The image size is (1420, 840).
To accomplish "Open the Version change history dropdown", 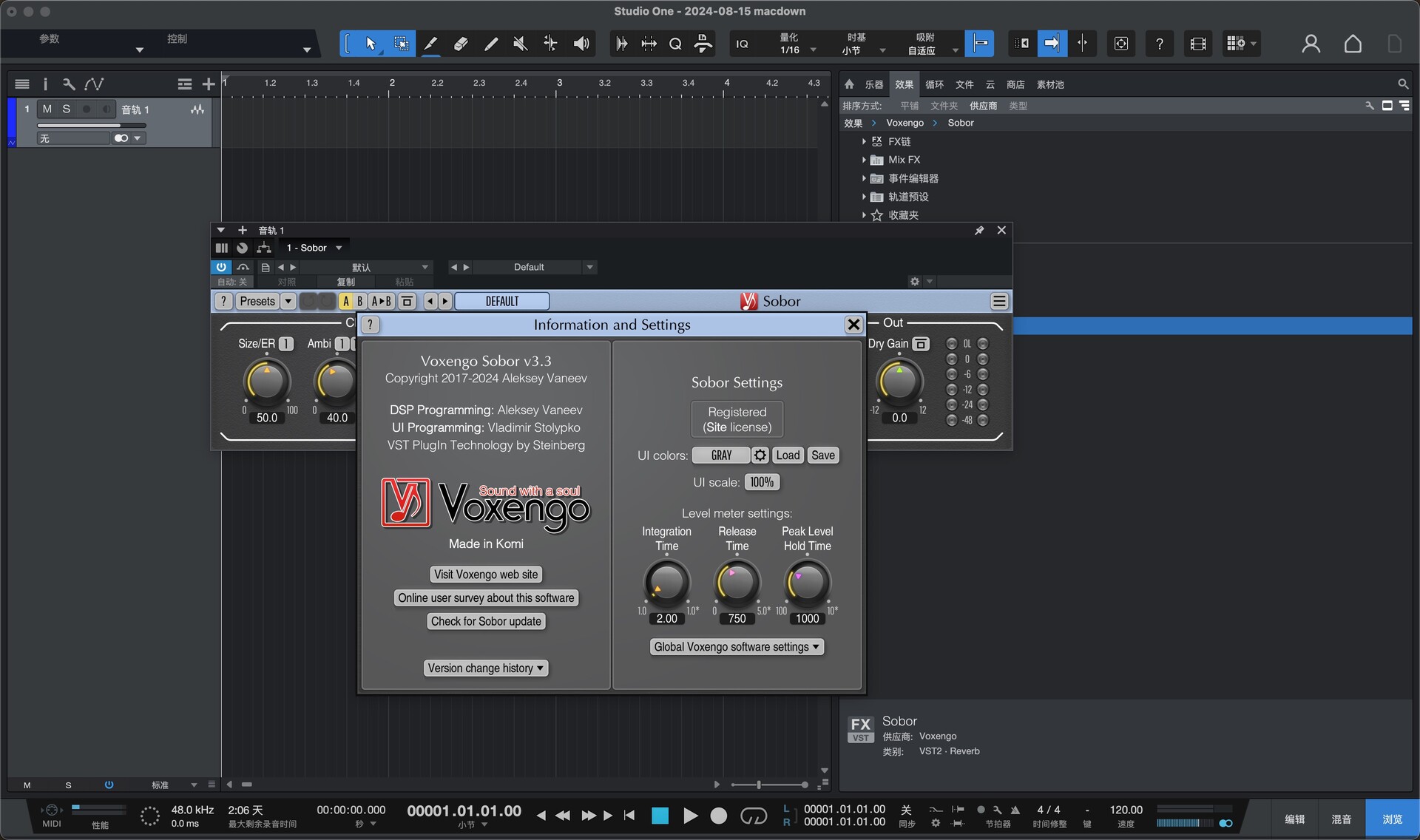I will [486, 668].
